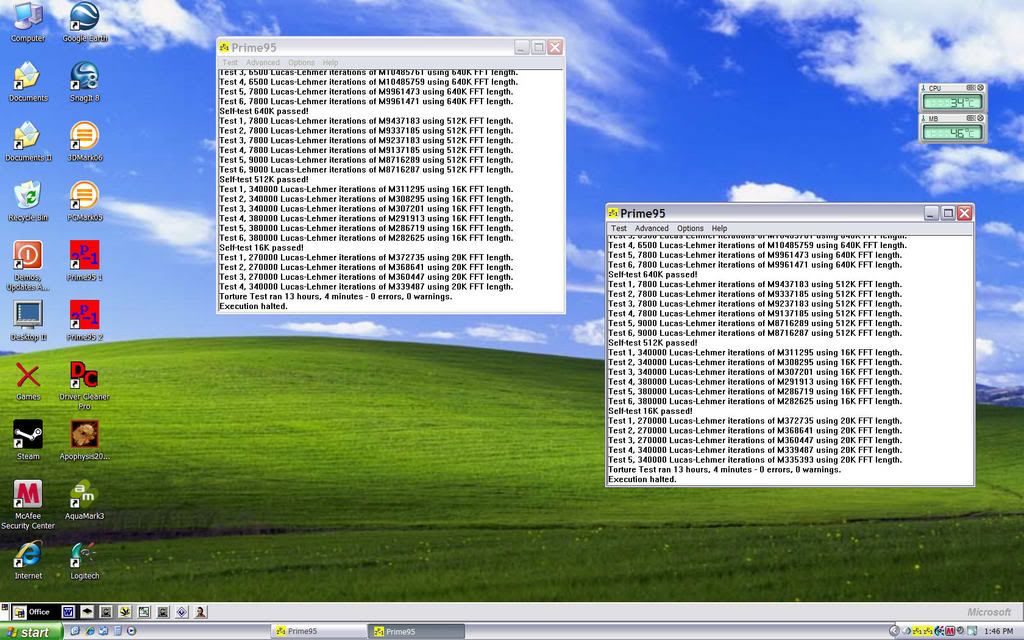Click the taskbar clock showing 1:46 PM

click(999, 632)
